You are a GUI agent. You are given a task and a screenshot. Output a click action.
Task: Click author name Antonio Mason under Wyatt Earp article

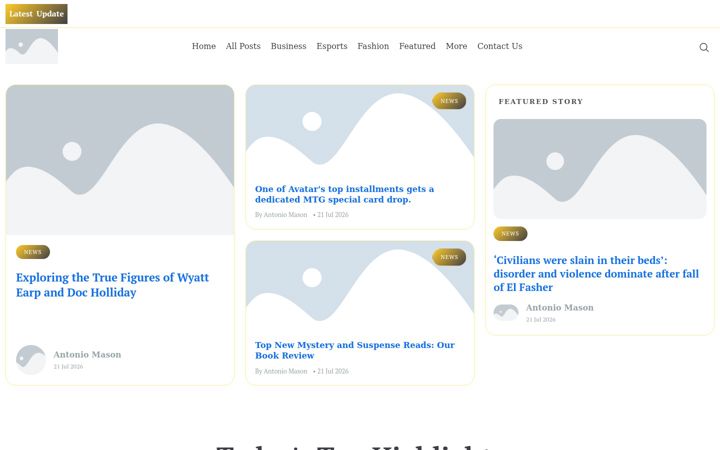click(x=87, y=354)
